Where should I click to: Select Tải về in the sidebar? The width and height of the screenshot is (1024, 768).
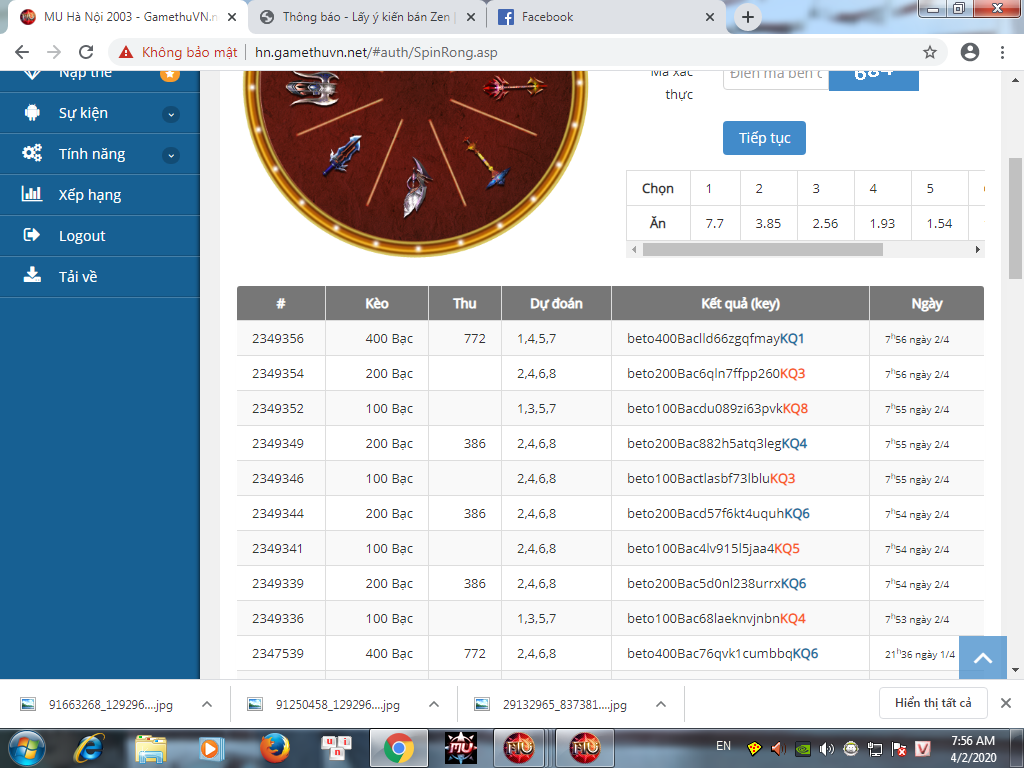coord(77,277)
